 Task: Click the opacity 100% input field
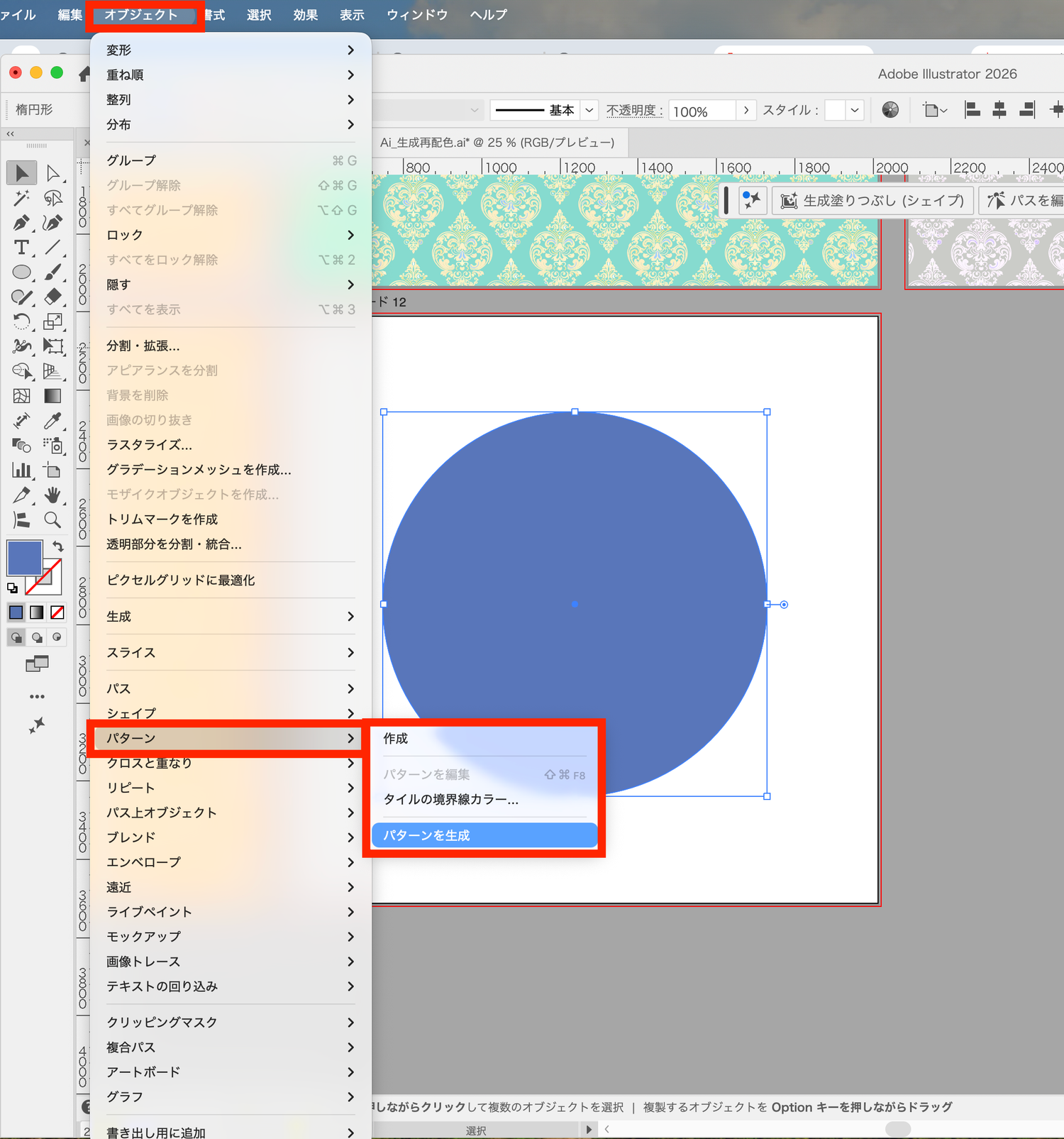point(702,111)
